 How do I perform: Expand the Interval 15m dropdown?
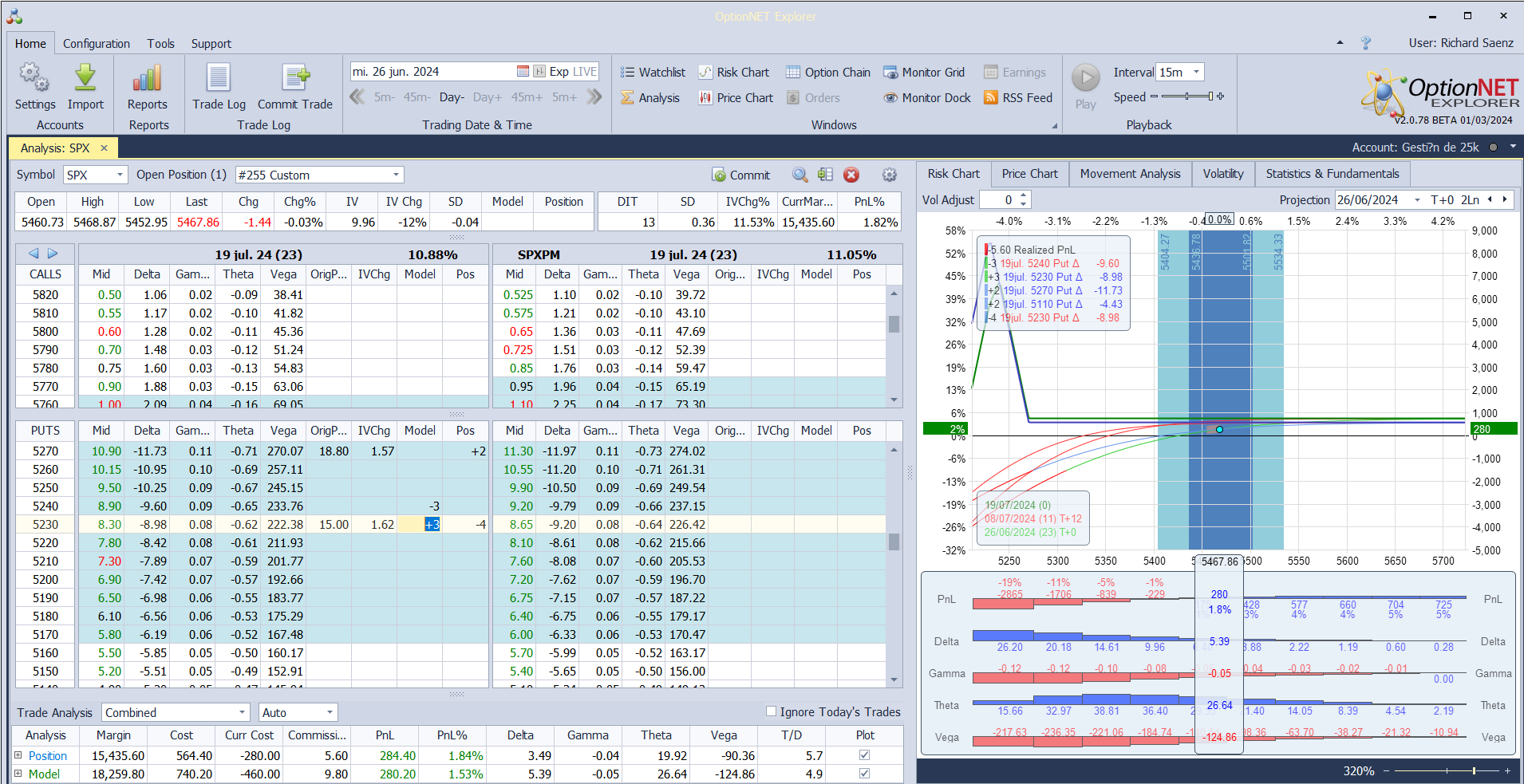(x=1196, y=73)
